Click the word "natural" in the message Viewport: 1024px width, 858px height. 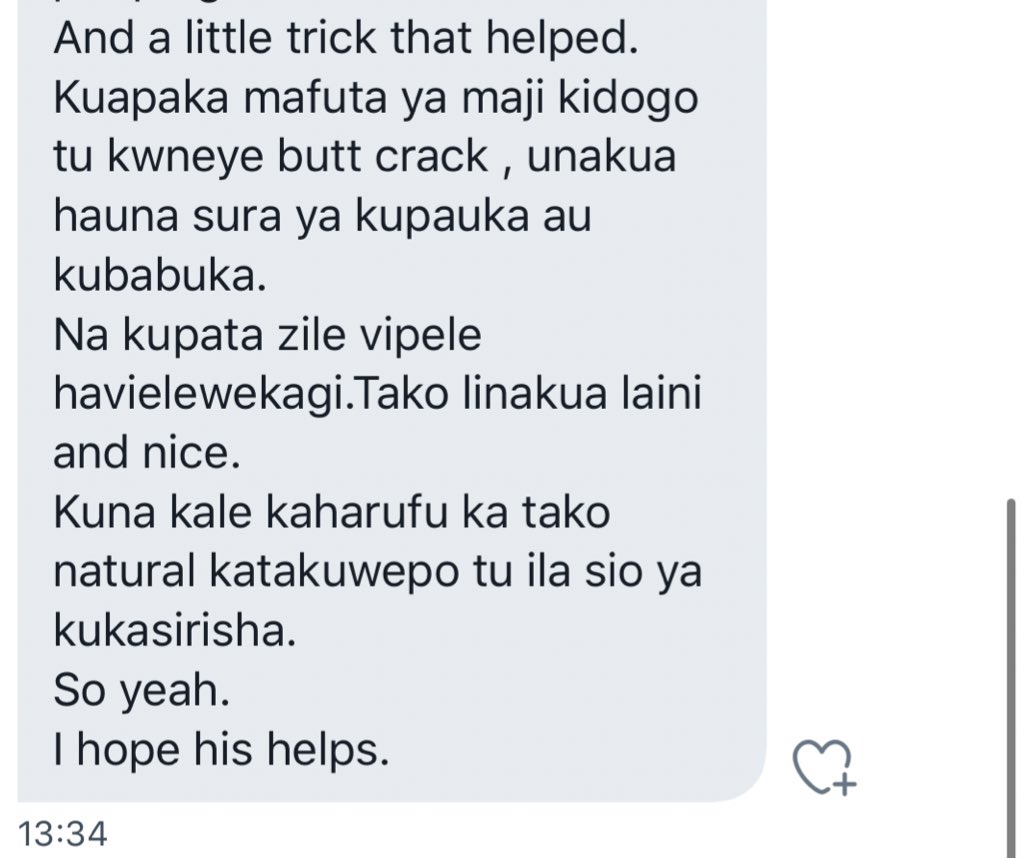(125, 571)
